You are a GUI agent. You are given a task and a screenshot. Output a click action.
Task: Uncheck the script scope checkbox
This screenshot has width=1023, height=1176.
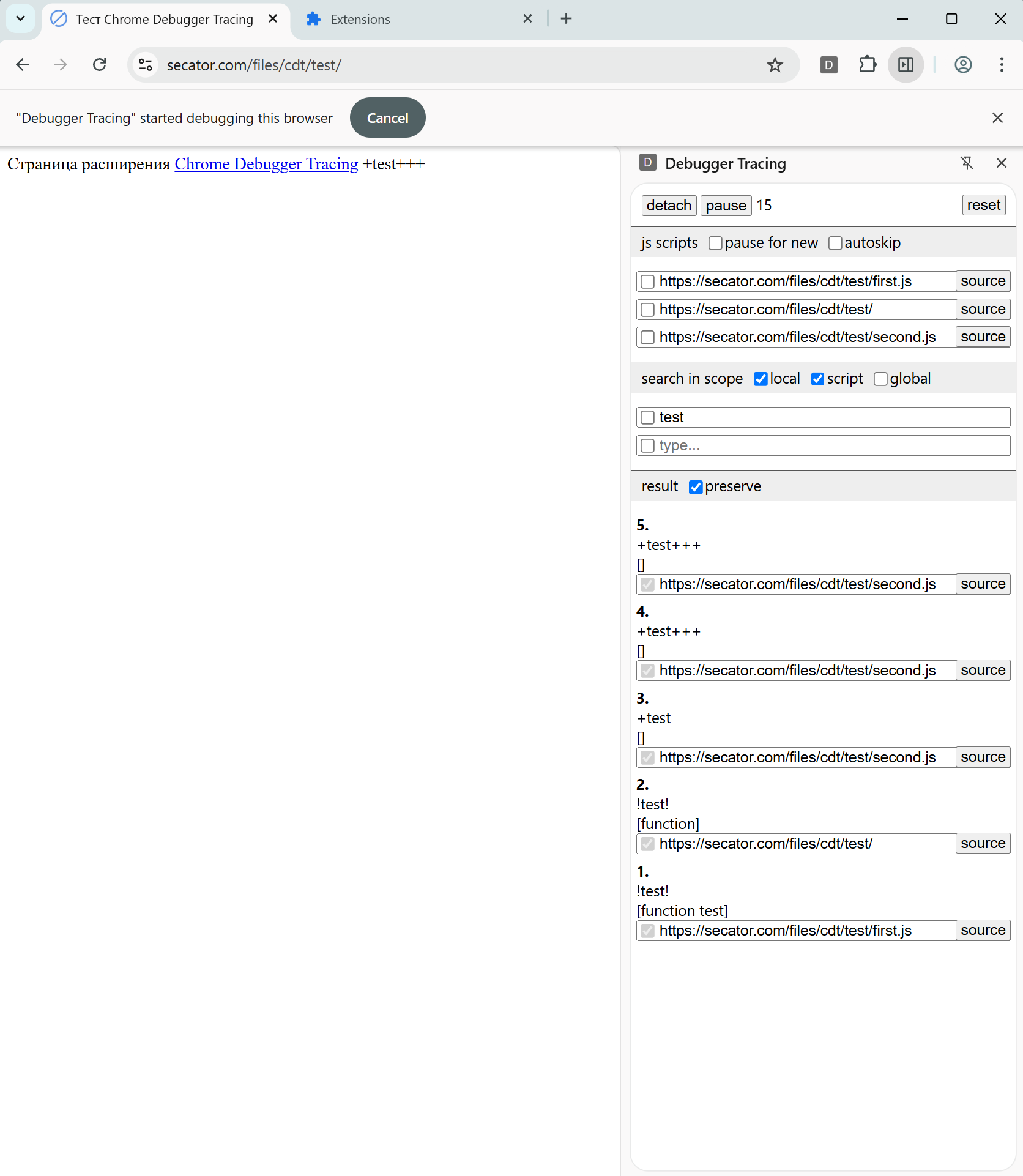coord(817,379)
